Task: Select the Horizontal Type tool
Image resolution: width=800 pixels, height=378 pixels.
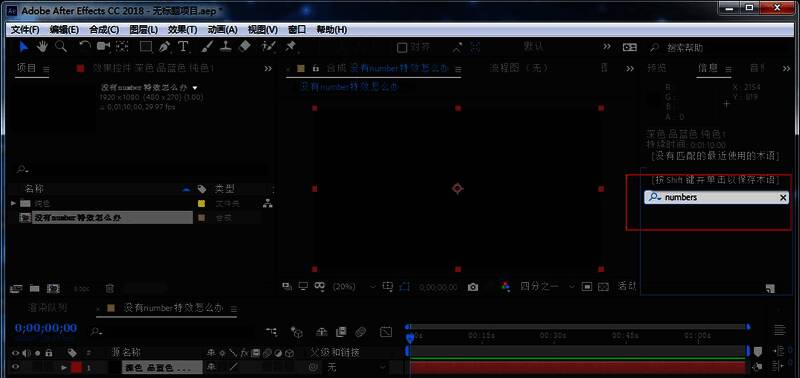Action: pyautogui.click(x=183, y=47)
